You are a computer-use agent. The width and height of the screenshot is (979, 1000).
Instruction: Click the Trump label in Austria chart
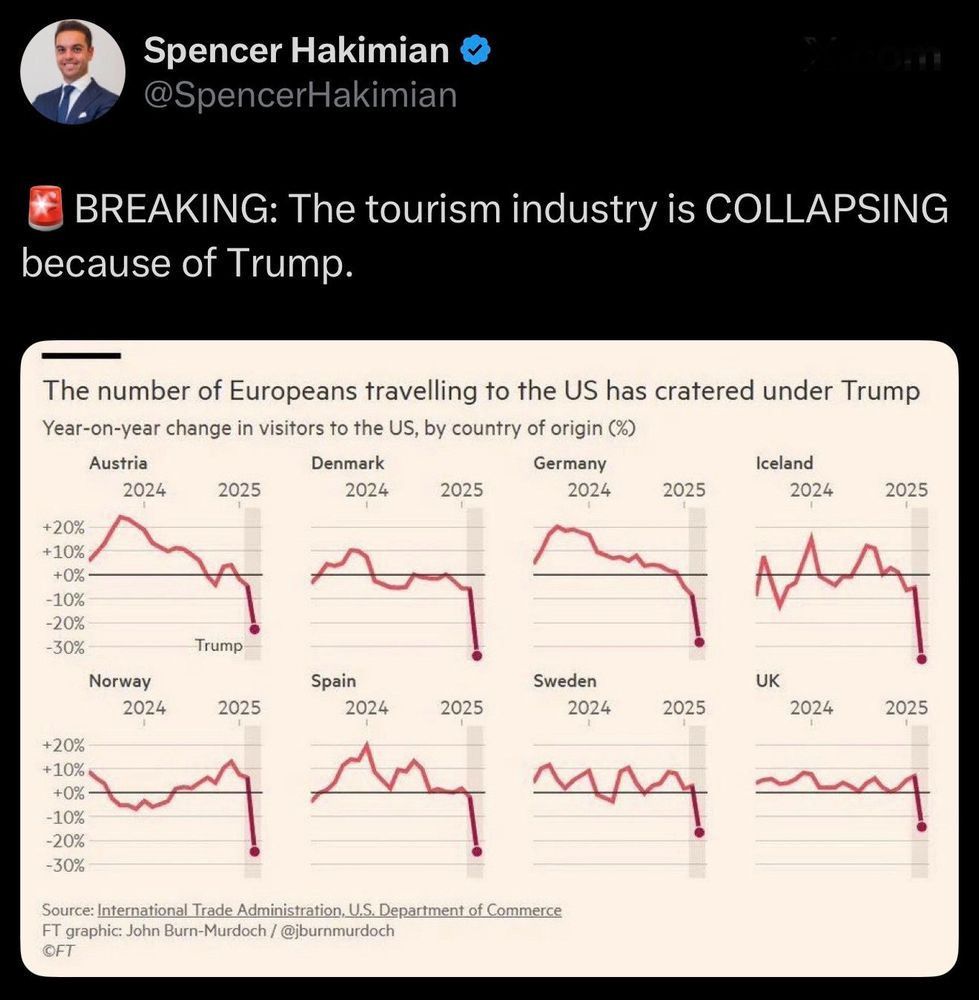pos(218,645)
